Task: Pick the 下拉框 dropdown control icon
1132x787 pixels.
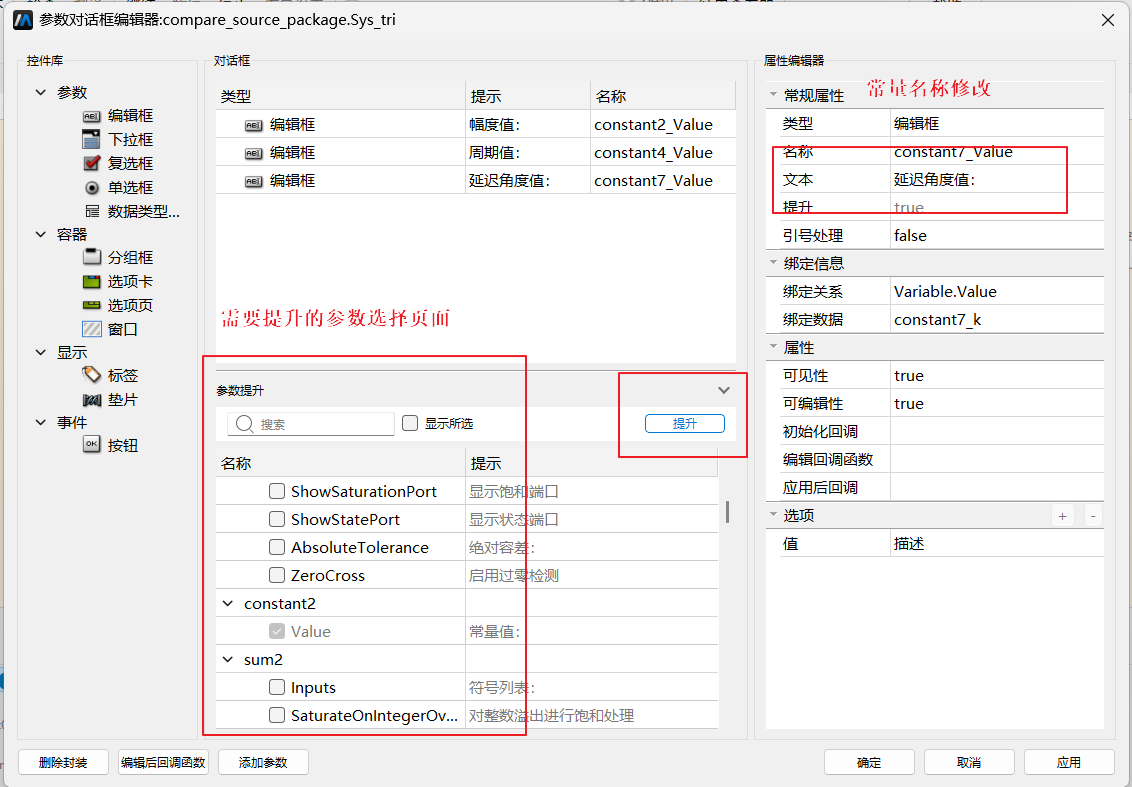Action: 92,139
